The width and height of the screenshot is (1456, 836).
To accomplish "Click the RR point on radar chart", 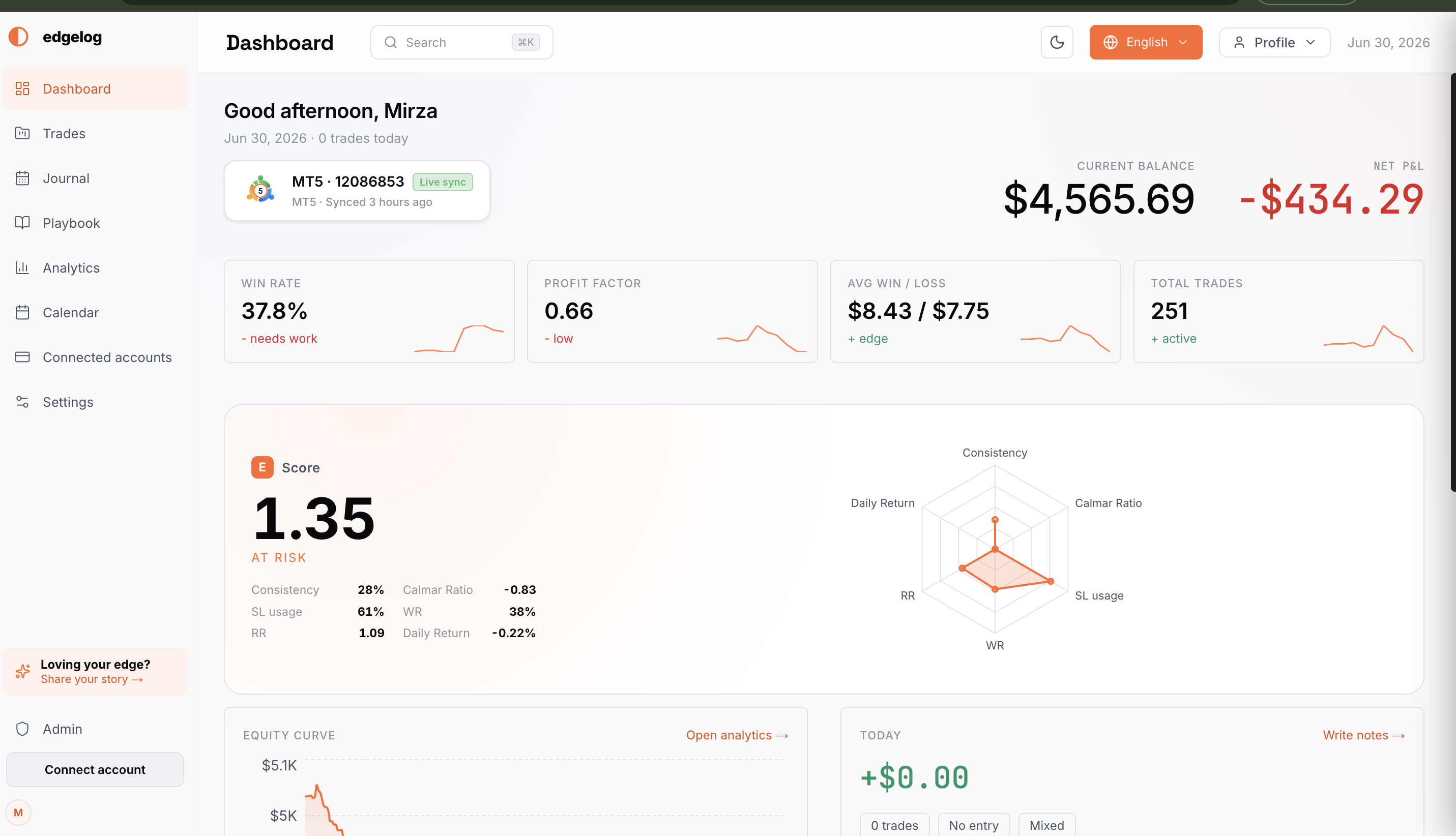I will 962,569.
